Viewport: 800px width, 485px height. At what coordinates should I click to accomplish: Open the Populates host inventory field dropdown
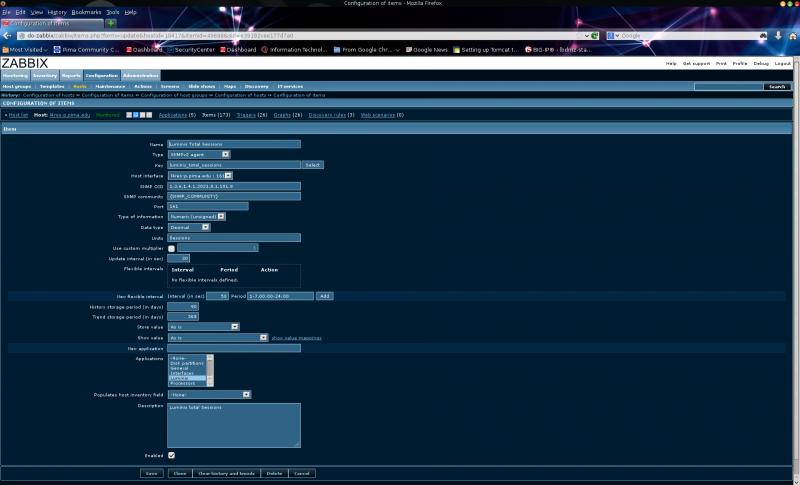point(209,395)
